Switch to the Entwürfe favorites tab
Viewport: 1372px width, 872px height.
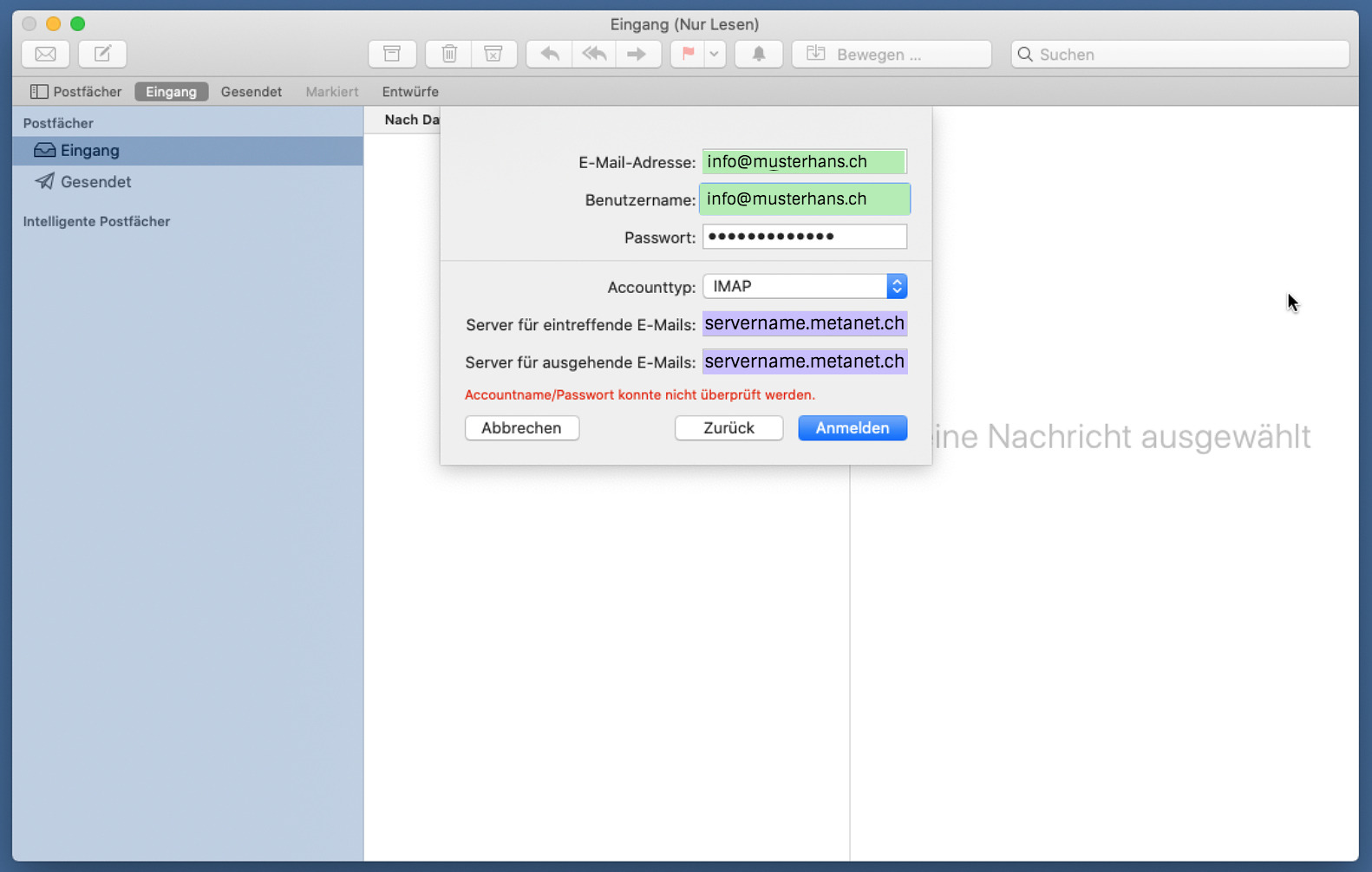(410, 92)
